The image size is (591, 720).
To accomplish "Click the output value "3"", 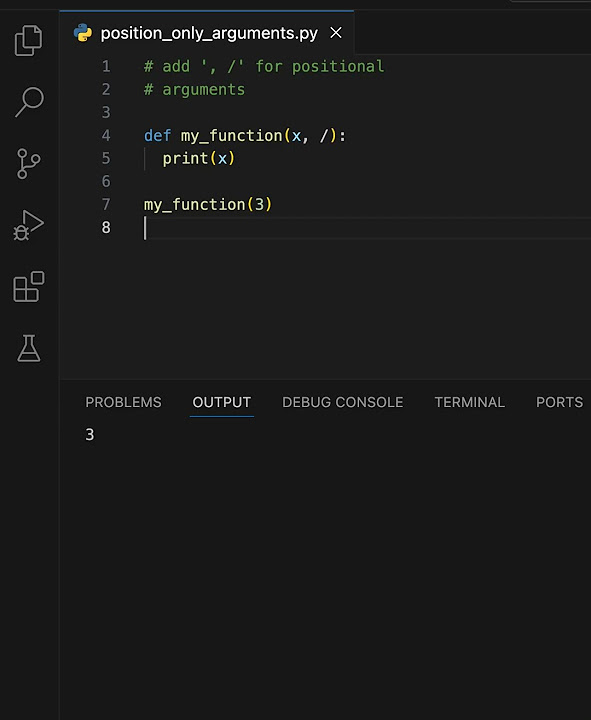I will point(90,434).
